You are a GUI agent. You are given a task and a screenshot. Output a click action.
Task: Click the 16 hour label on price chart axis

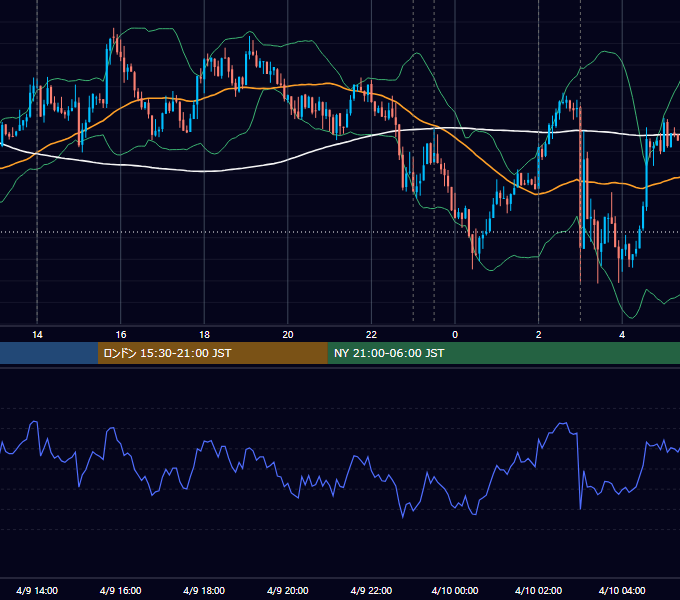tap(121, 335)
